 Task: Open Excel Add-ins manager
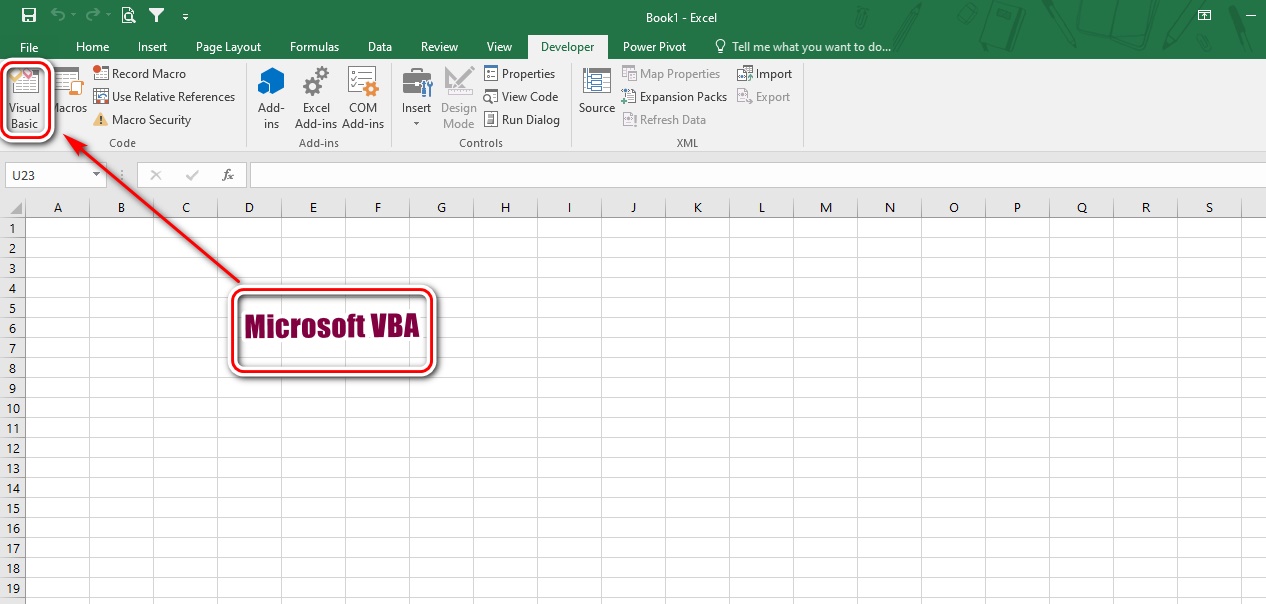[316, 99]
